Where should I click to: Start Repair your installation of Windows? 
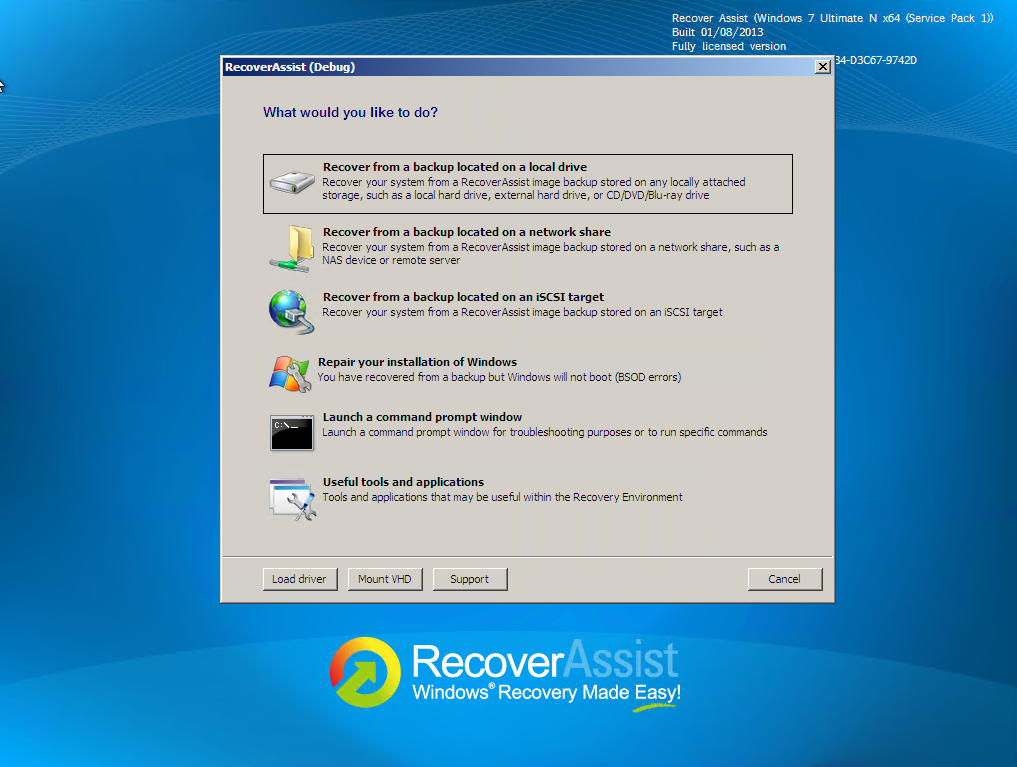[527, 373]
